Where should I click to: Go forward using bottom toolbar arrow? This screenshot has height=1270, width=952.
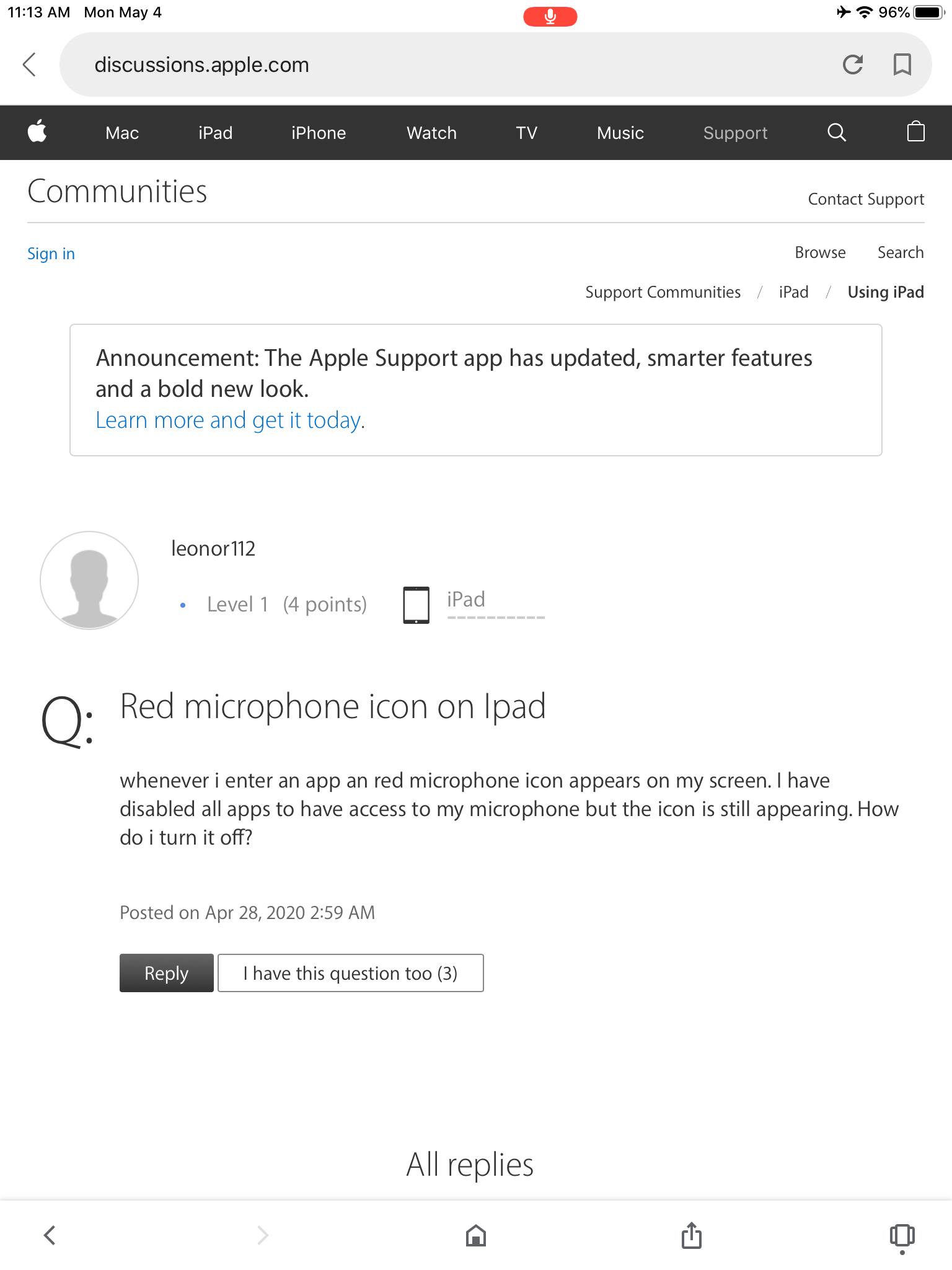pos(263,1235)
